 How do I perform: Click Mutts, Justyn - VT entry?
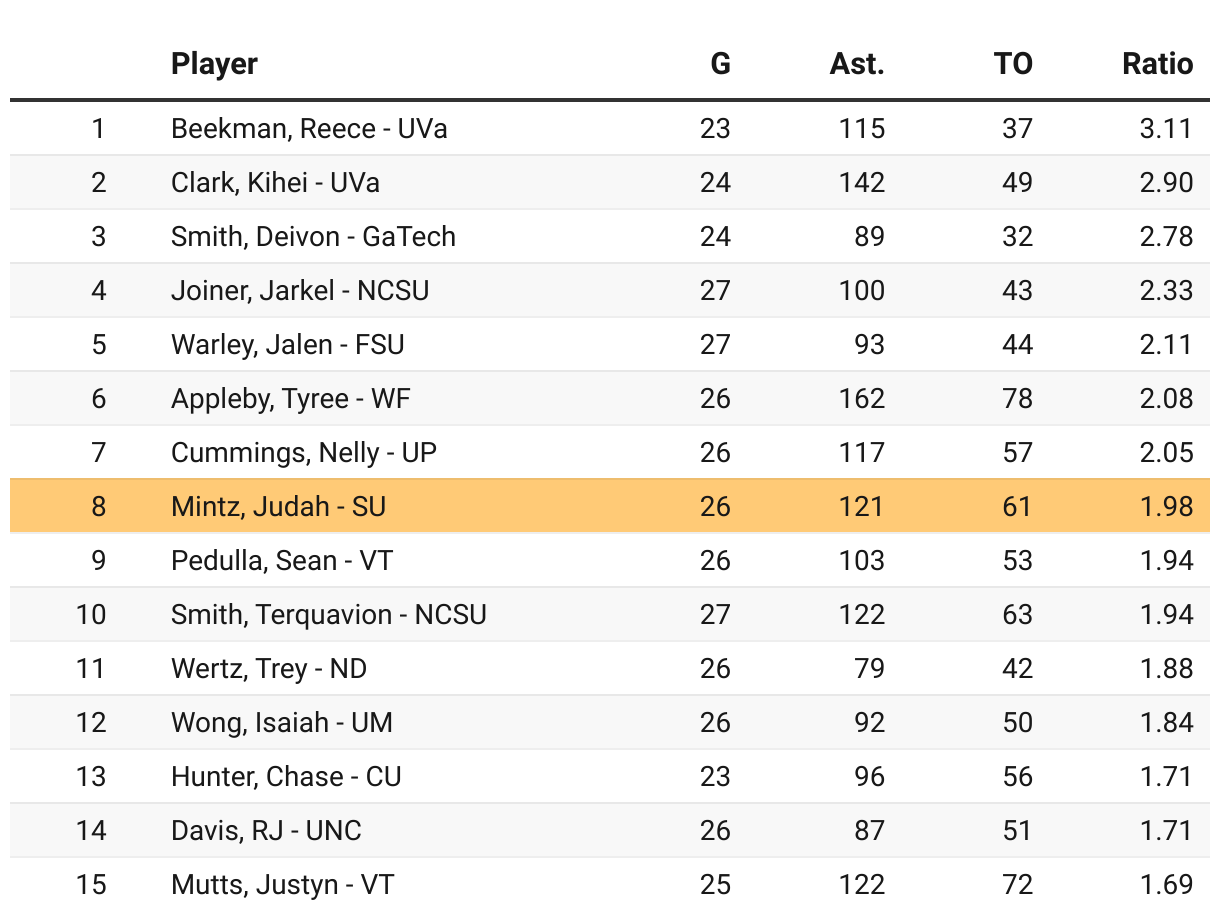282,885
